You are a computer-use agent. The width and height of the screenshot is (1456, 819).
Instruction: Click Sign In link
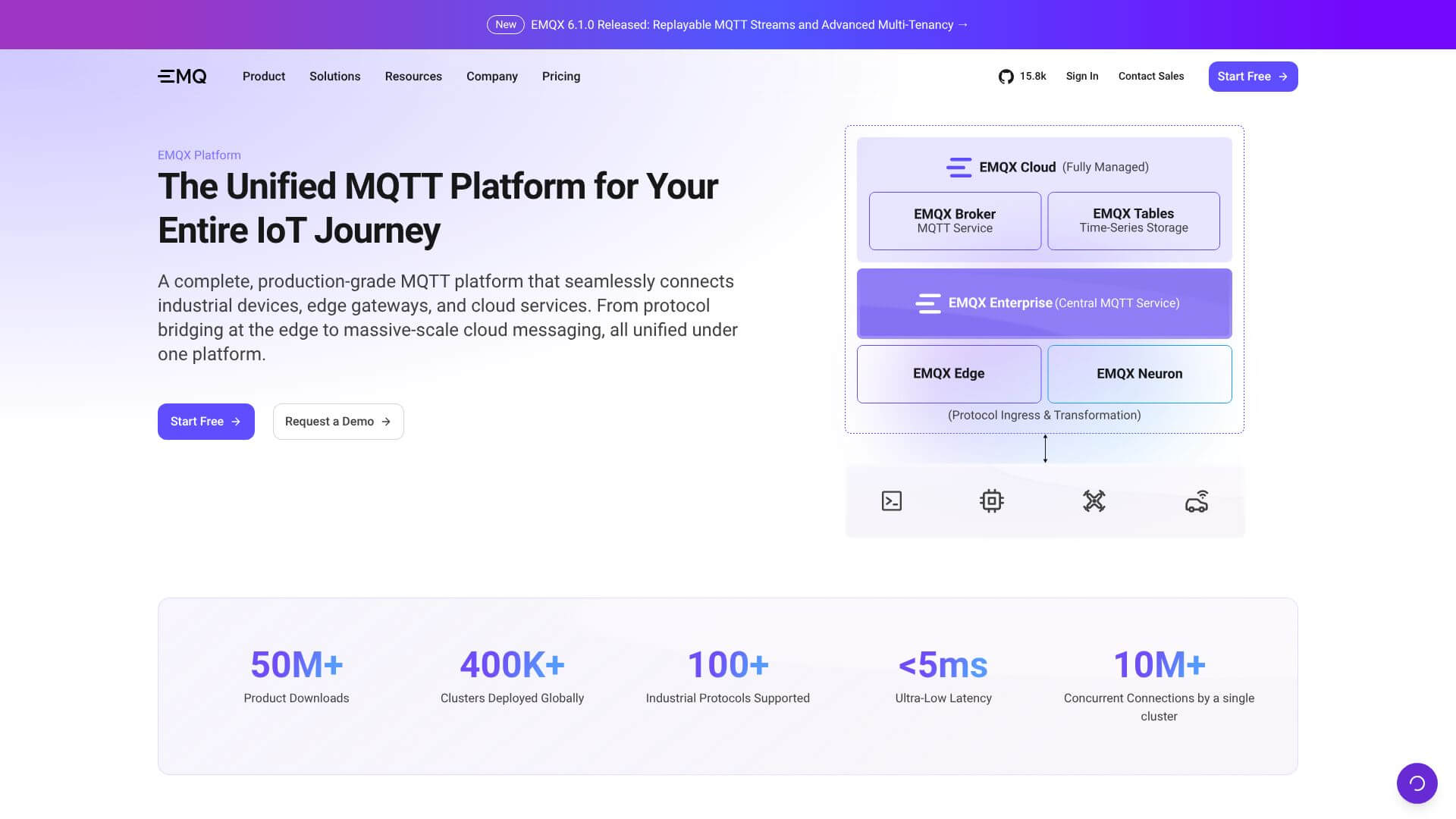pyautogui.click(x=1082, y=76)
